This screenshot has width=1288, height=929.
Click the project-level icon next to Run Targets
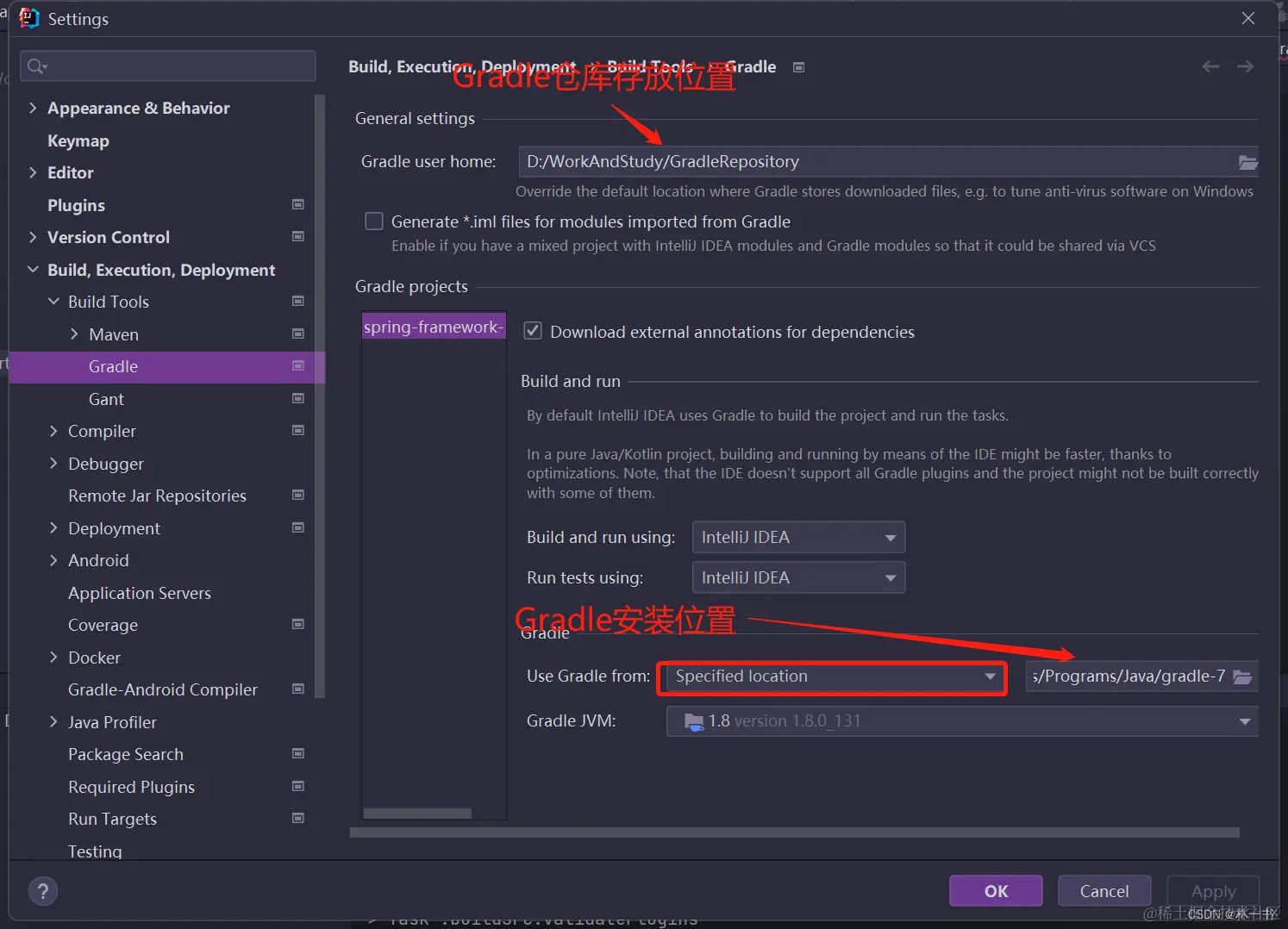298,818
